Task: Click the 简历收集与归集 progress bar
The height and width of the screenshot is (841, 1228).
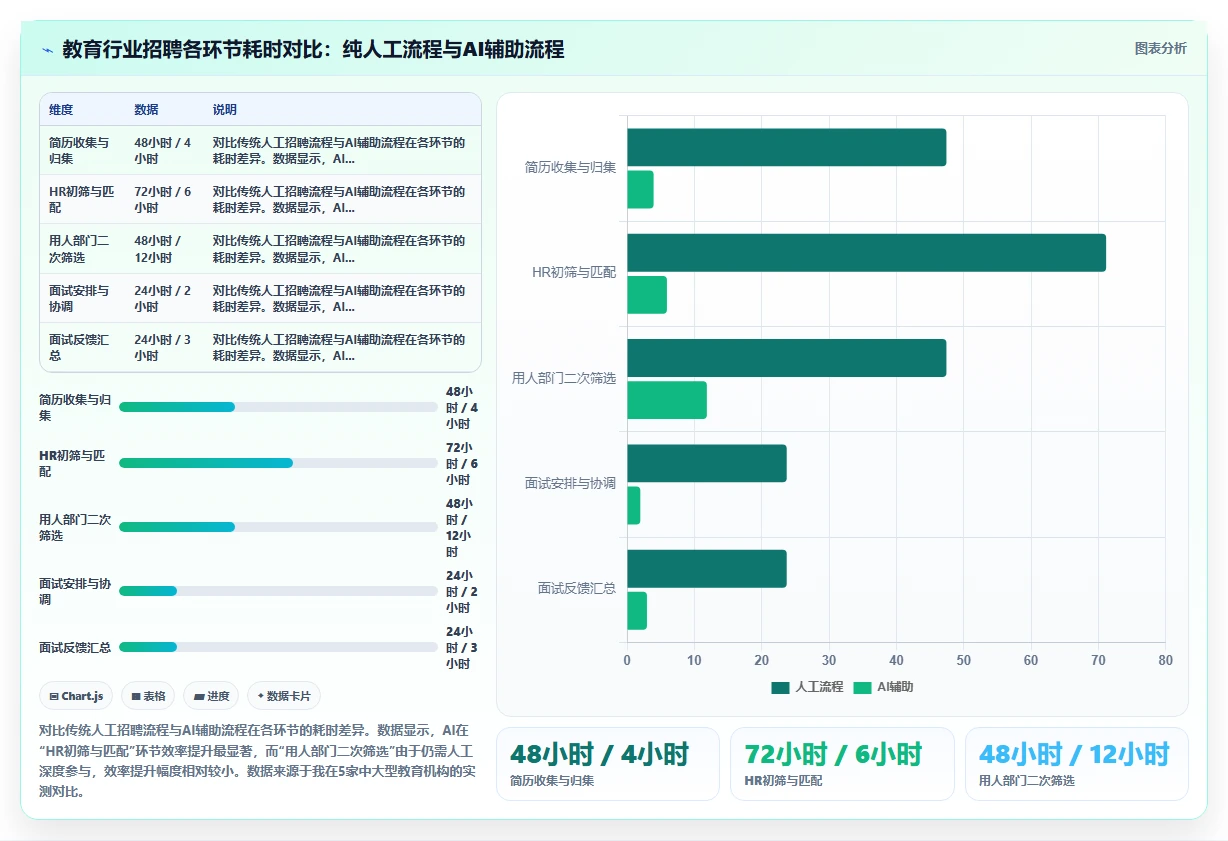Action: 278,407
